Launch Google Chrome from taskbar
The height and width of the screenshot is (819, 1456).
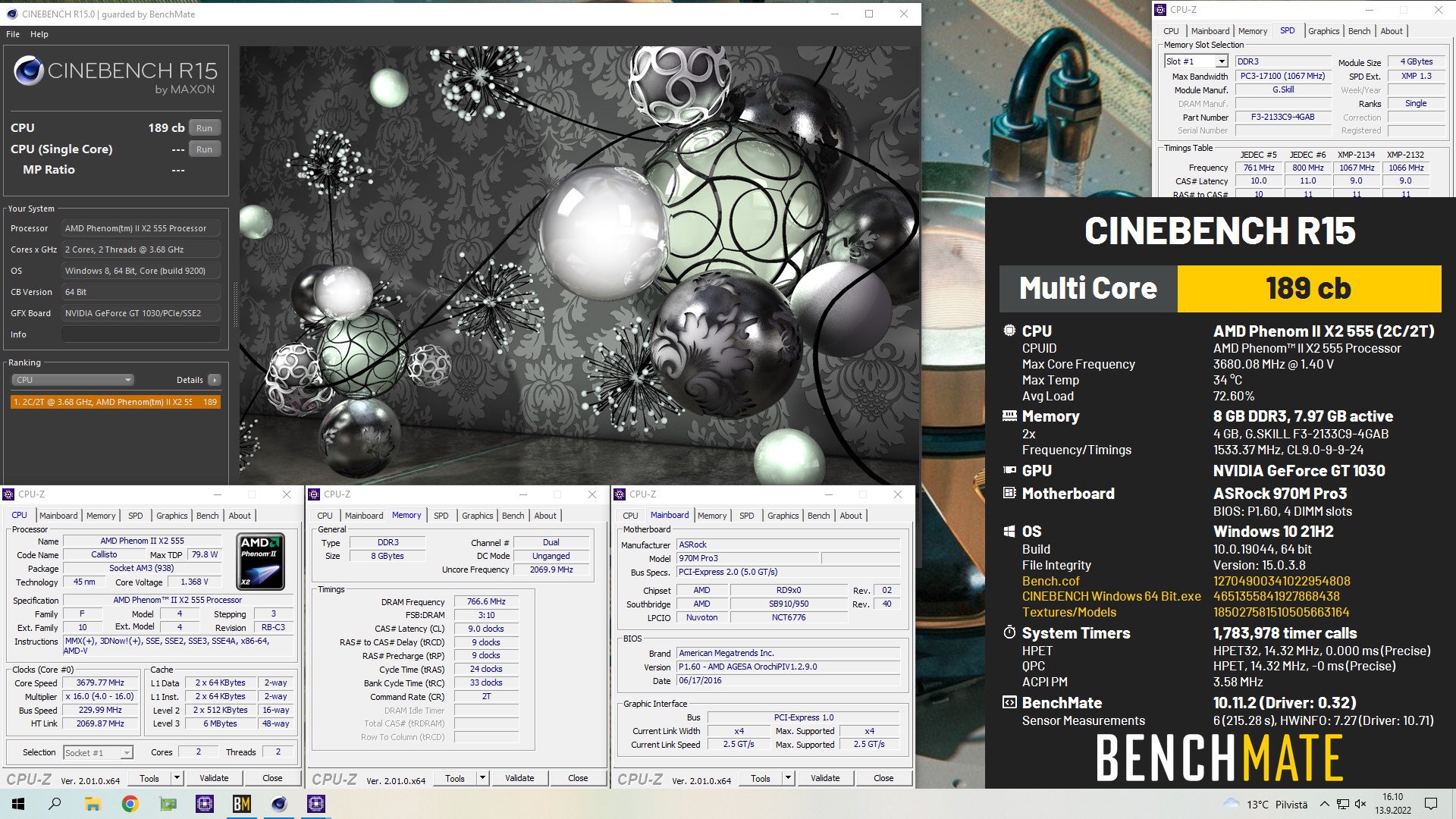click(130, 804)
